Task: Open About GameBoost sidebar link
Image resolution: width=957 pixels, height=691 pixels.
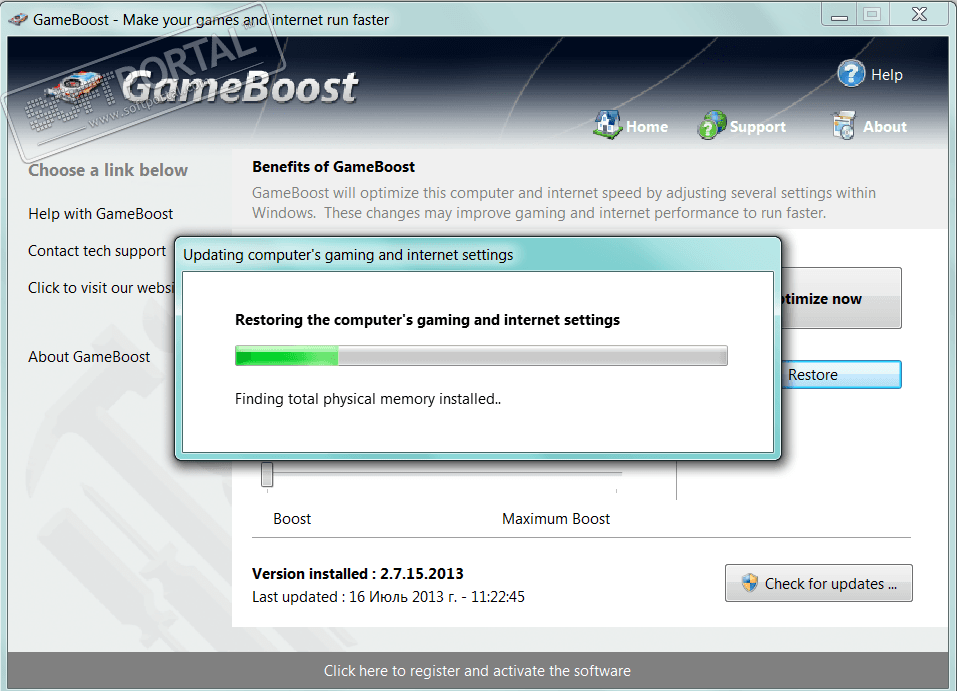Action: point(89,356)
